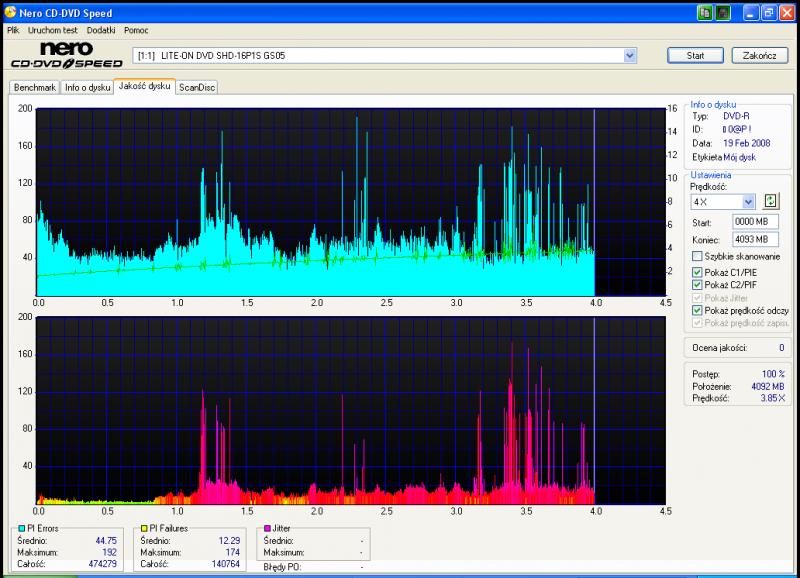Screen dimensions: 800x578
Task: Click the PI Errors Maksimum value 192
Action: point(109,552)
